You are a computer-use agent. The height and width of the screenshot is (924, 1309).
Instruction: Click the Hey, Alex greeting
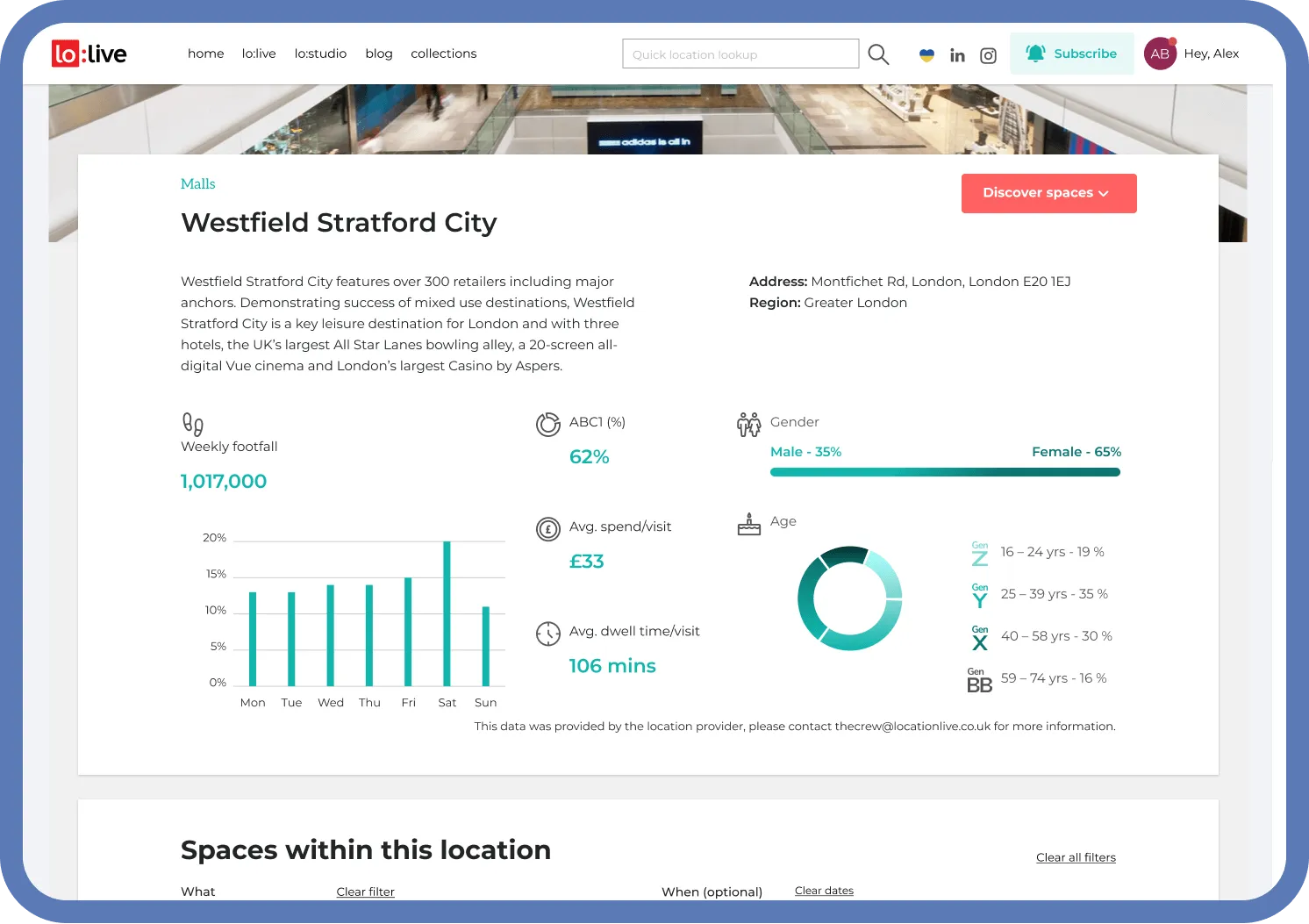click(1211, 54)
